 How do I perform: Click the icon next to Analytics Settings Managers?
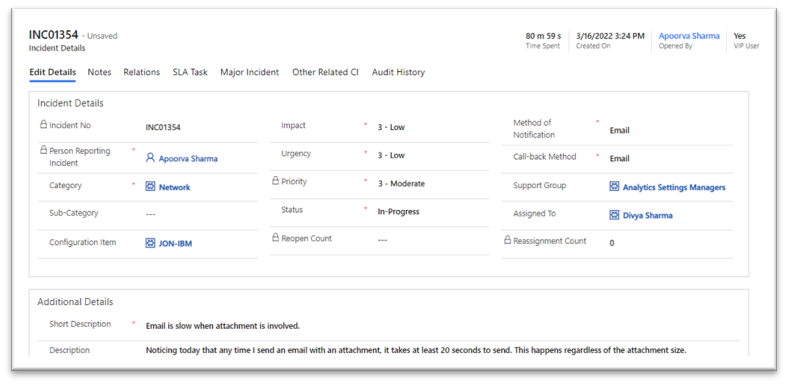pyautogui.click(x=614, y=186)
